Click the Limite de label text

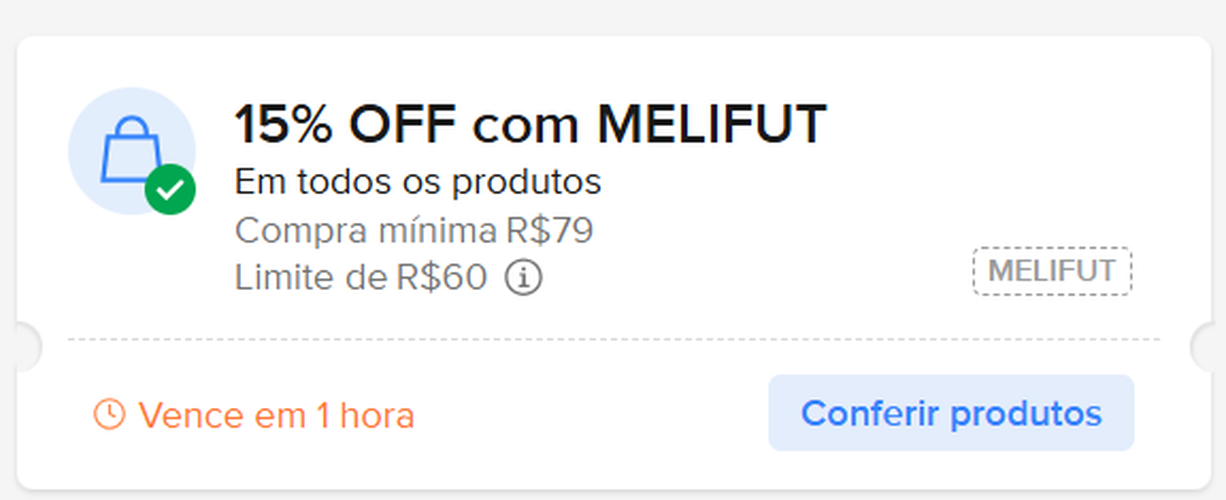[313, 277]
